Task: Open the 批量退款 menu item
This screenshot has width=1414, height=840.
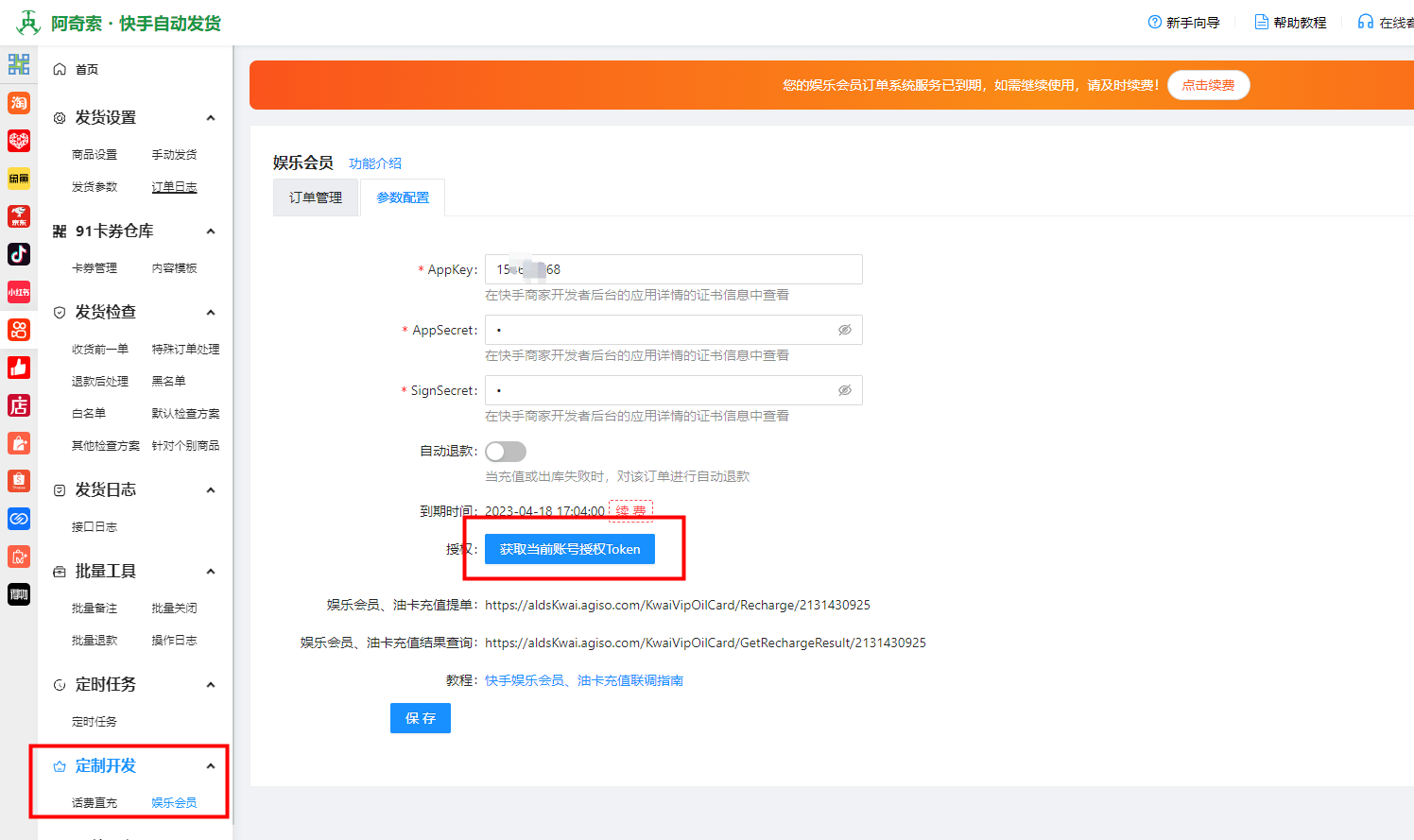Action: [x=95, y=641]
